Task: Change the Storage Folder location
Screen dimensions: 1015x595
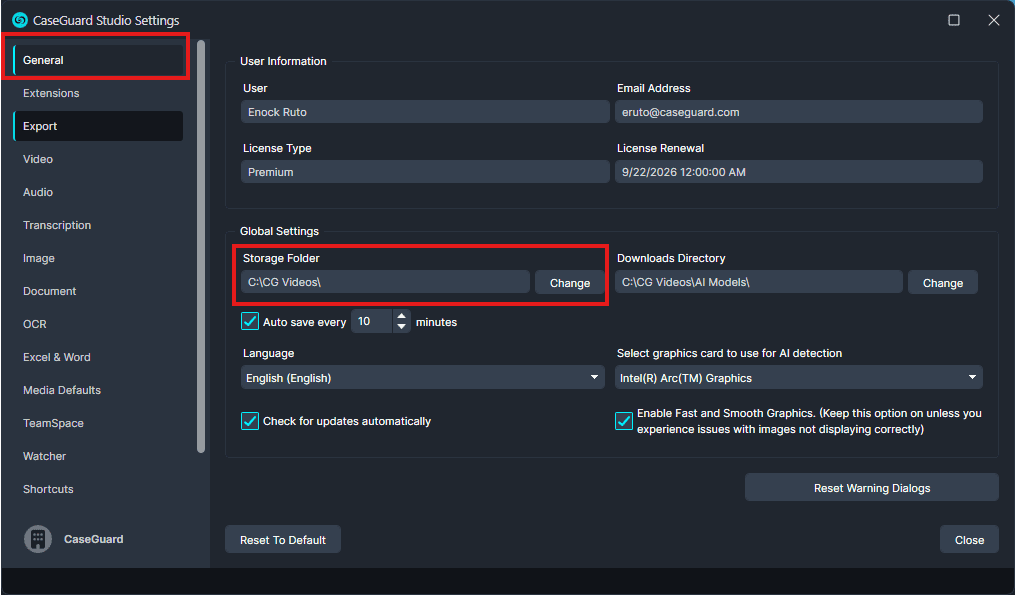Action: click(x=569, y=283)
